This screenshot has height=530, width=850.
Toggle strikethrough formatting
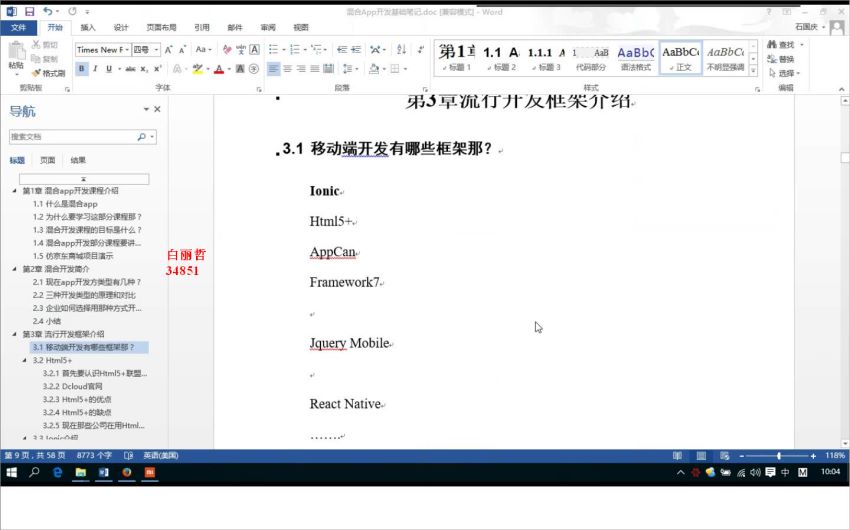pyautogui.click(x=130, y=69)
